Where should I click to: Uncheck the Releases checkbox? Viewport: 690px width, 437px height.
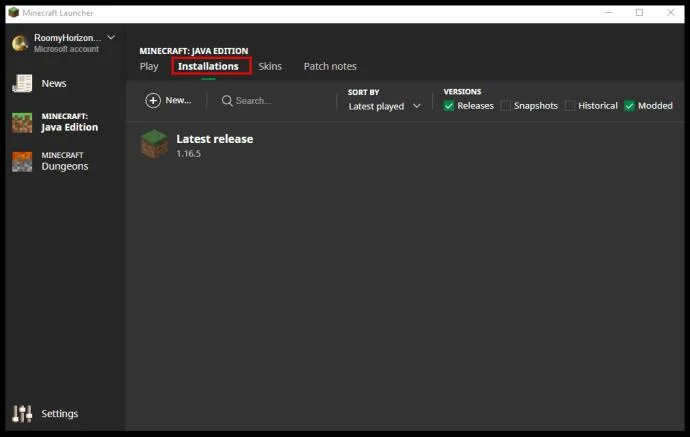click(449, 106)
